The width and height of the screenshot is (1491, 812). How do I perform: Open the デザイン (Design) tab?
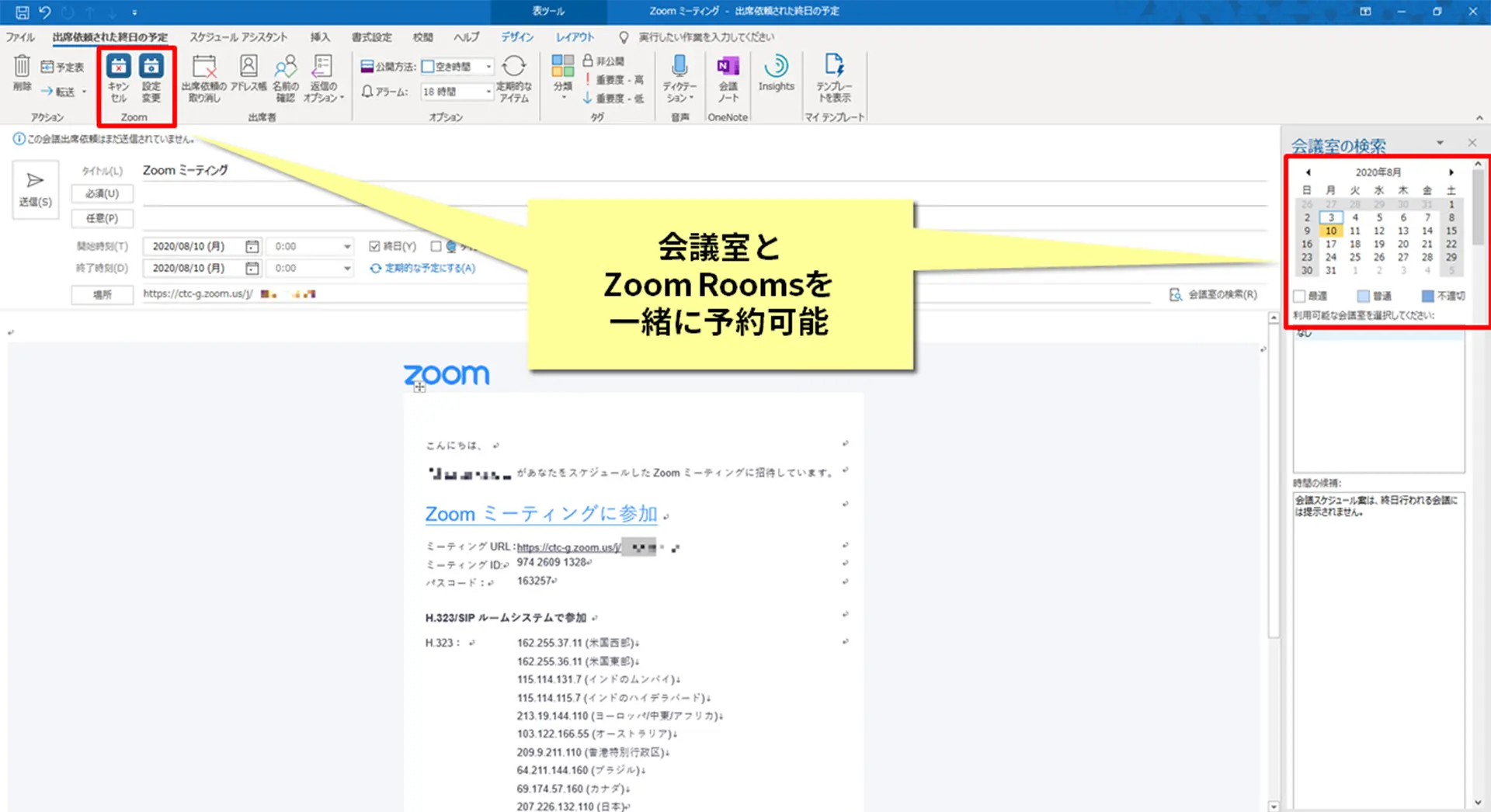(x=517, y=37)
